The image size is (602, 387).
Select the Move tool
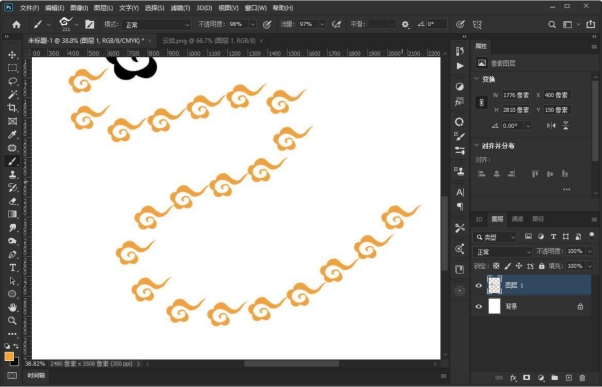coord(12,55)
